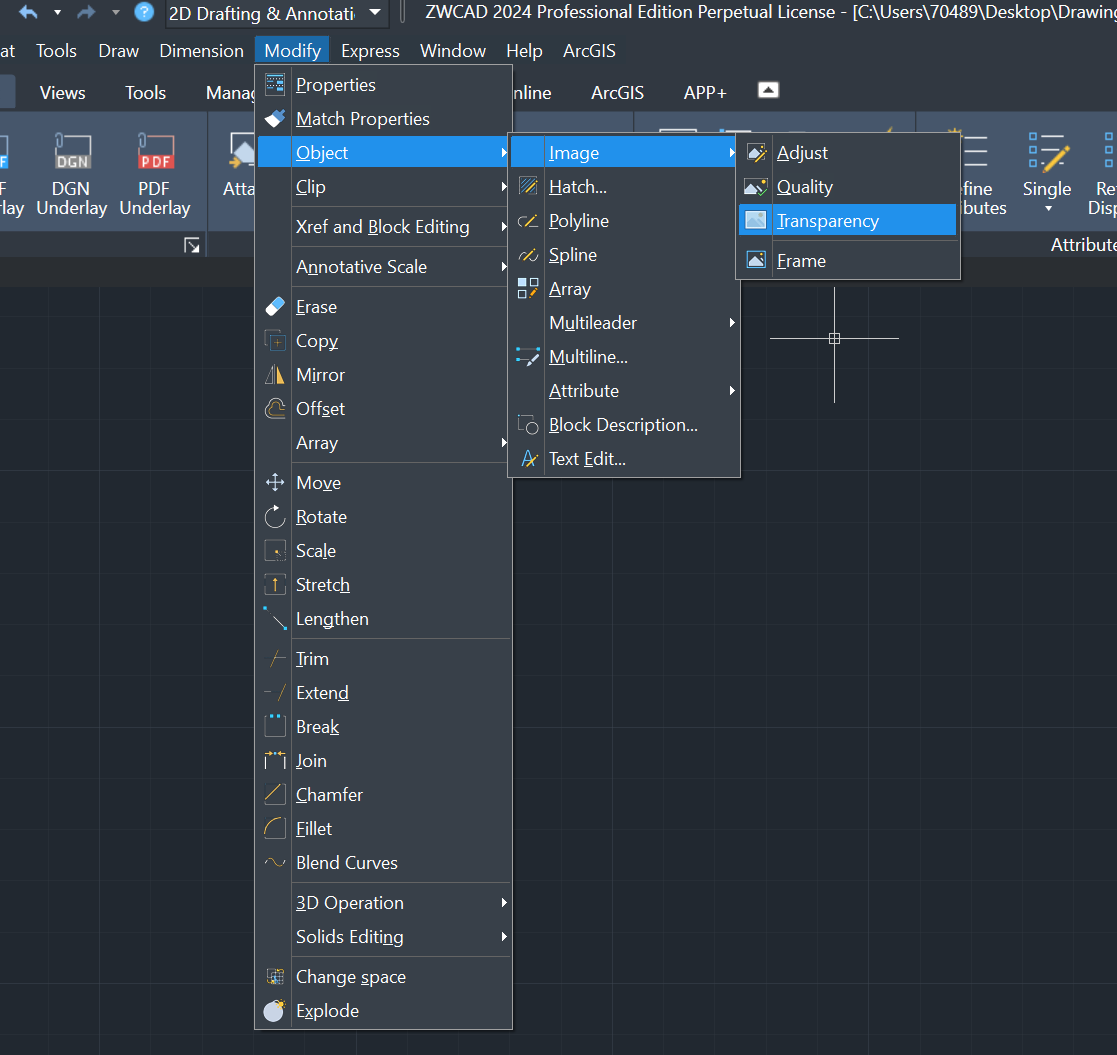Open the Draw menu

118,51
